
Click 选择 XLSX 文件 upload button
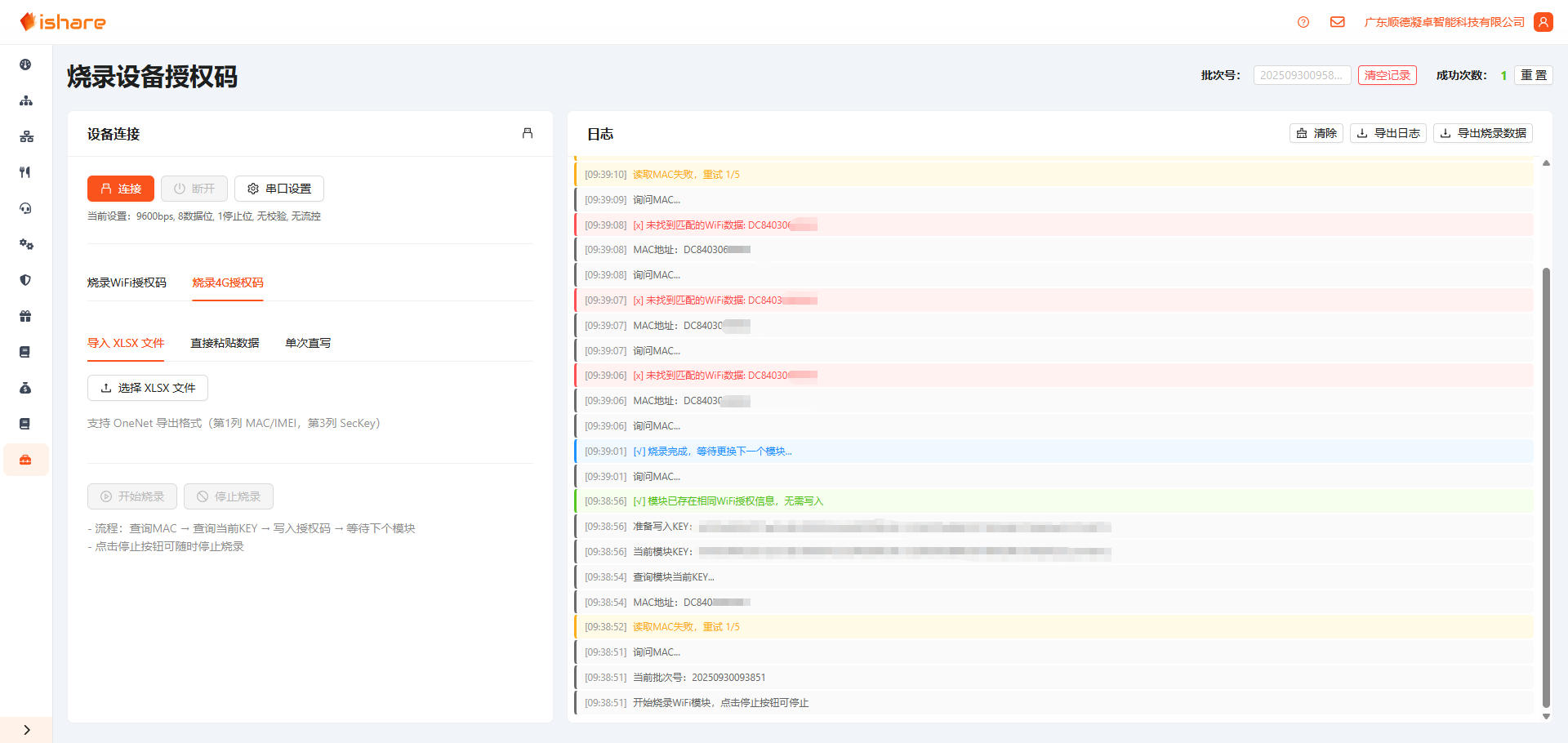point(148,388)
